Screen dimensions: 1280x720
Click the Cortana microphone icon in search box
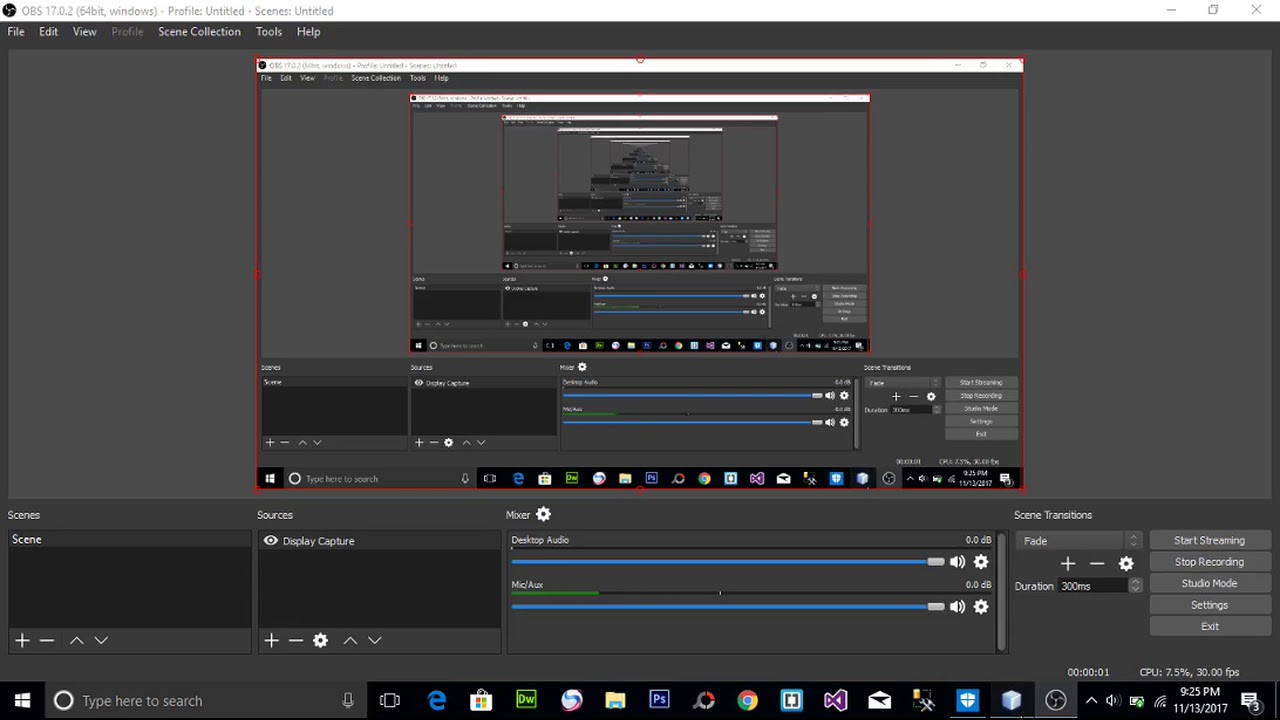pyautogui.click(x=348, y=701)
